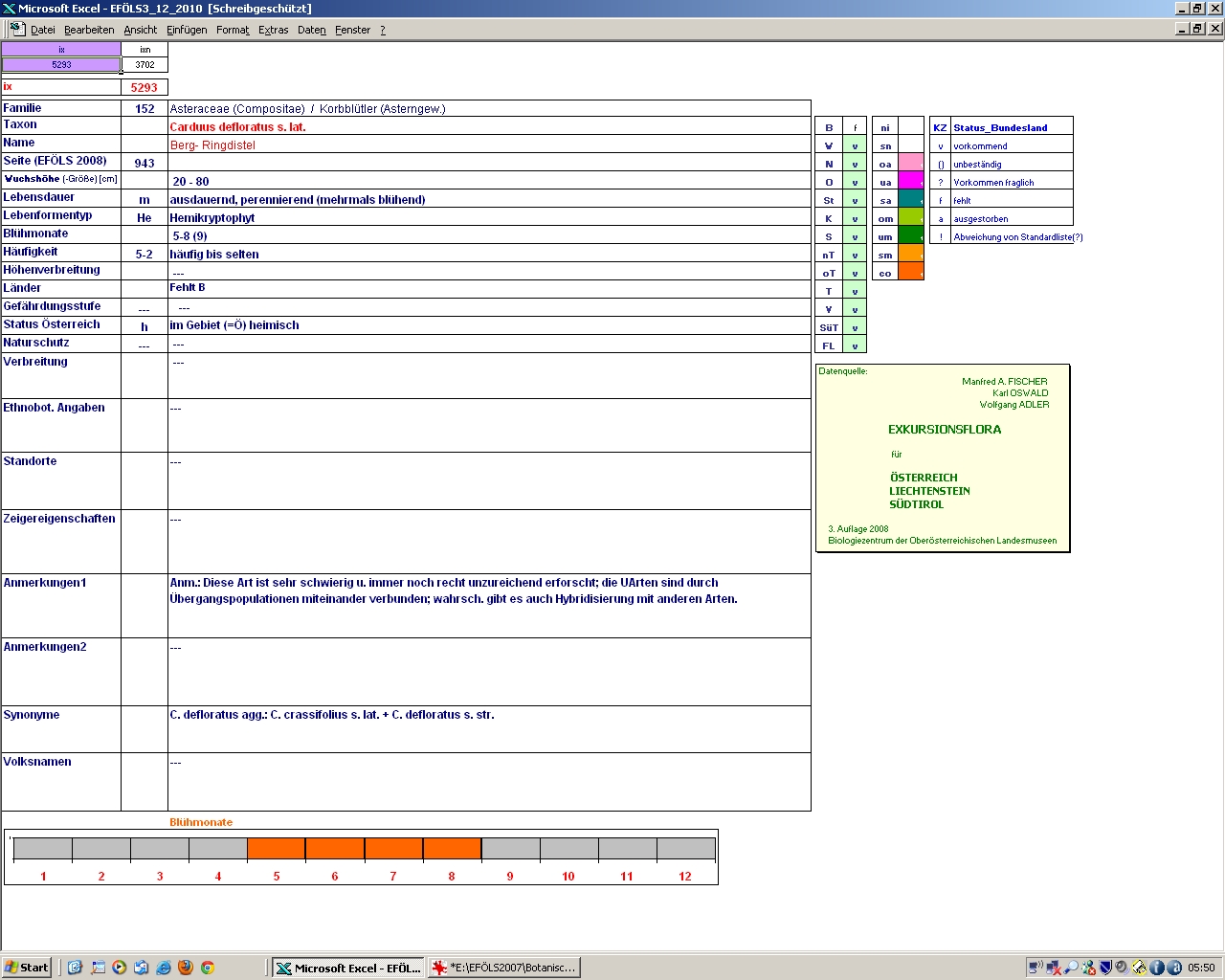
Task: Open Google Chrome from quick launch
Action: point(208,968)
